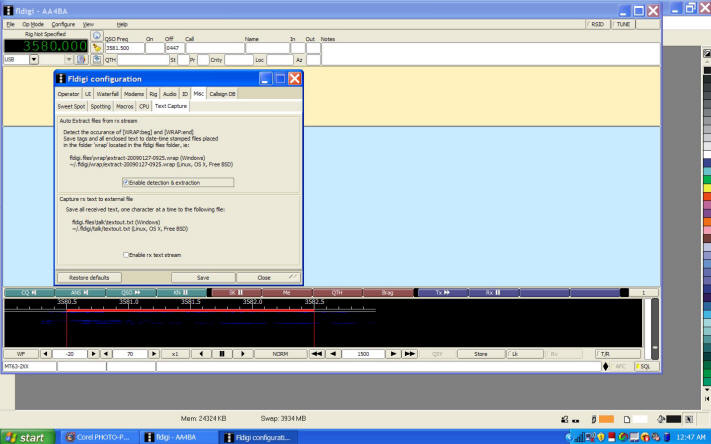Click the x1 zoom level button
This screenshot has height=444, width=711.
(175, 354)
